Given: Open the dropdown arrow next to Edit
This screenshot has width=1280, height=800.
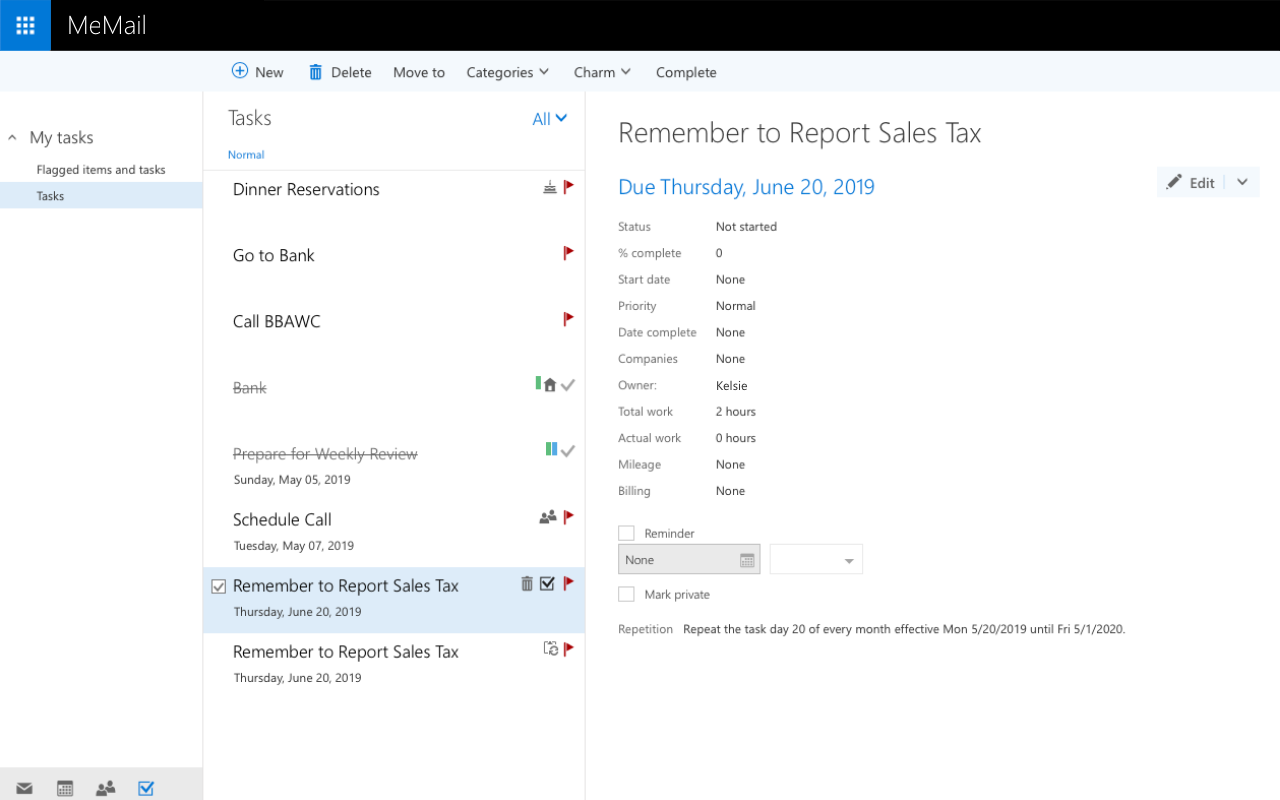Looking at the screenshot, I should (x=1242, y=182).
